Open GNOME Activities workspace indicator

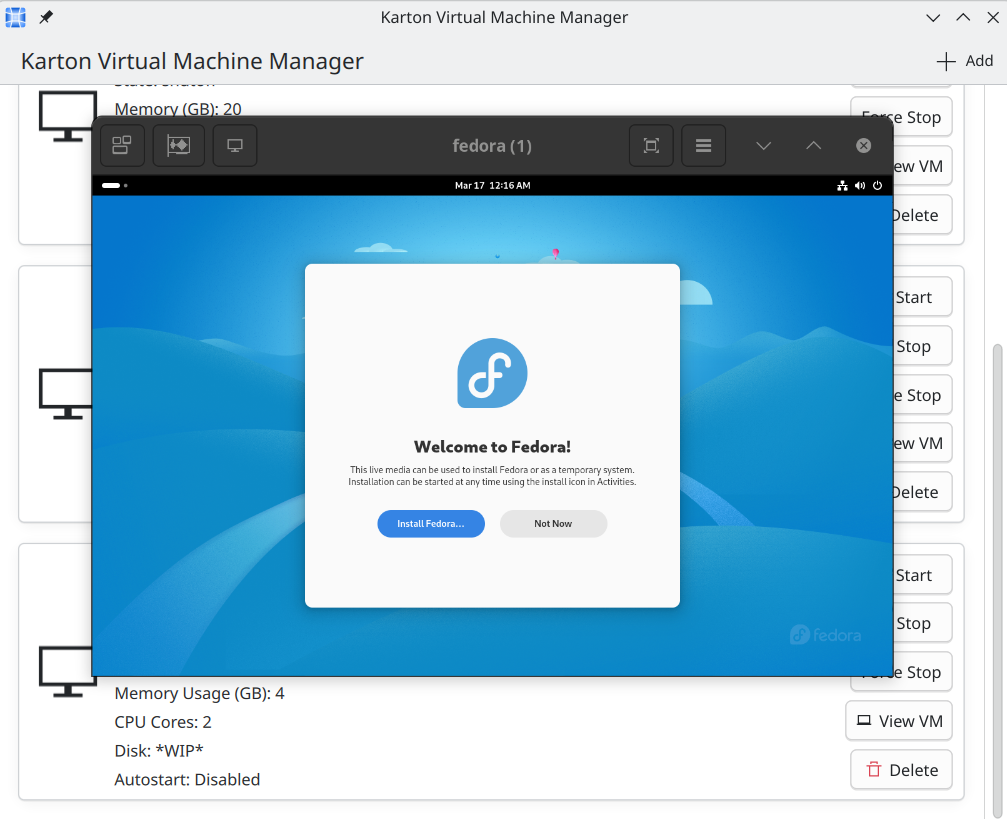point(114,186)
